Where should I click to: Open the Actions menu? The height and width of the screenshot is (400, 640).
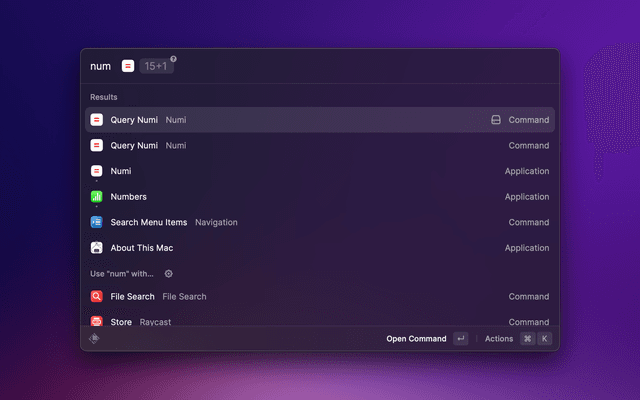tap(499, 339)
